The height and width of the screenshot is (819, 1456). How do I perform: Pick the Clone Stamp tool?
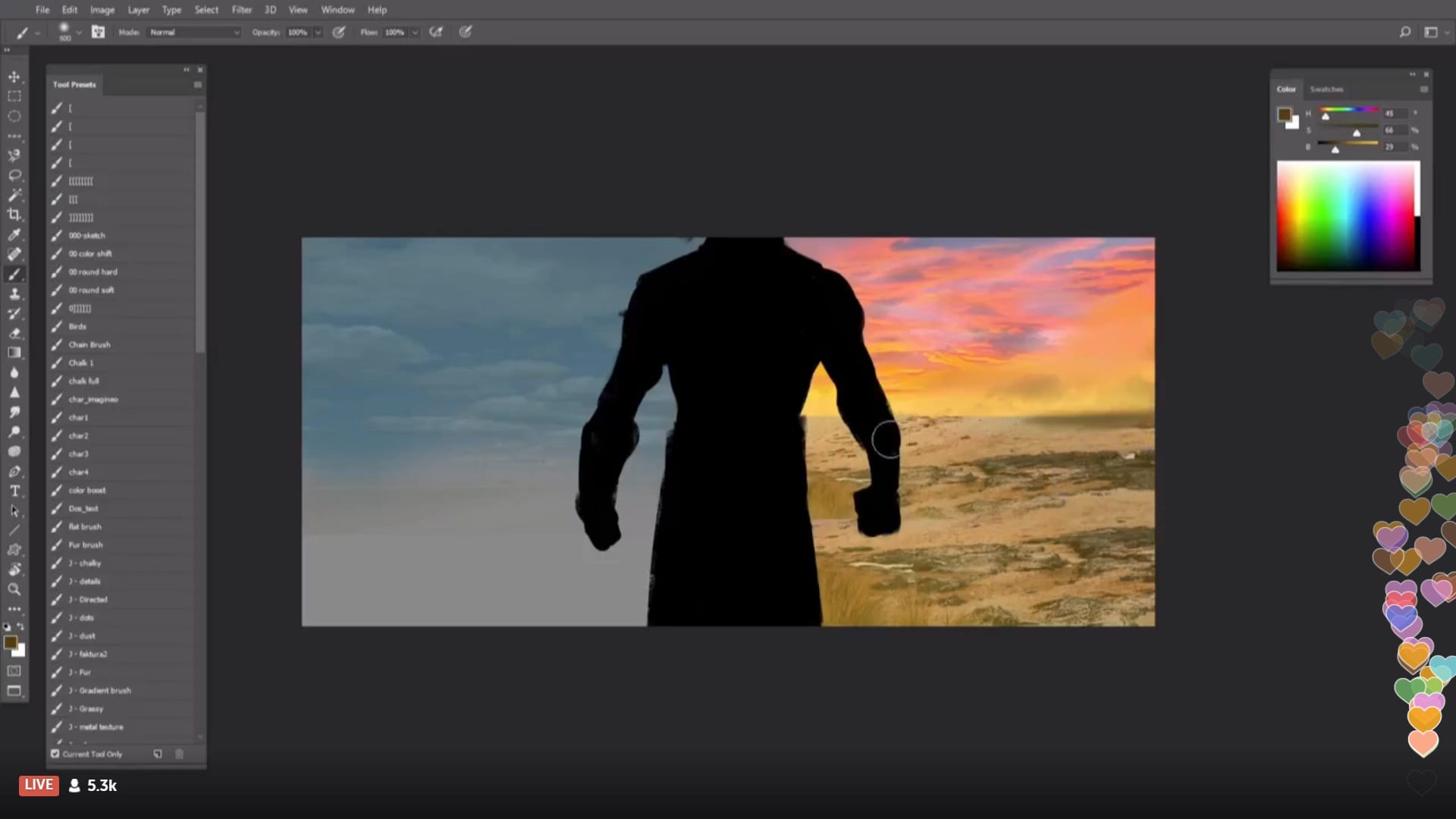click(x=14, y=293)
